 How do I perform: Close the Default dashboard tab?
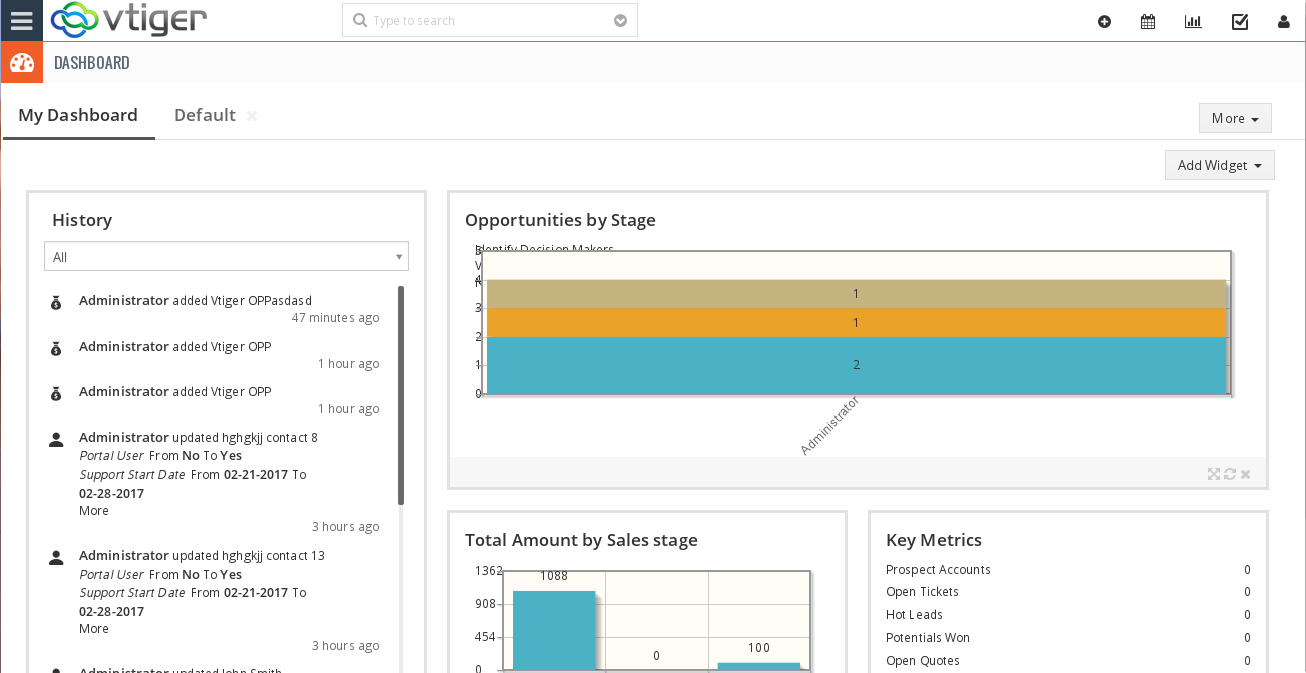252,116
